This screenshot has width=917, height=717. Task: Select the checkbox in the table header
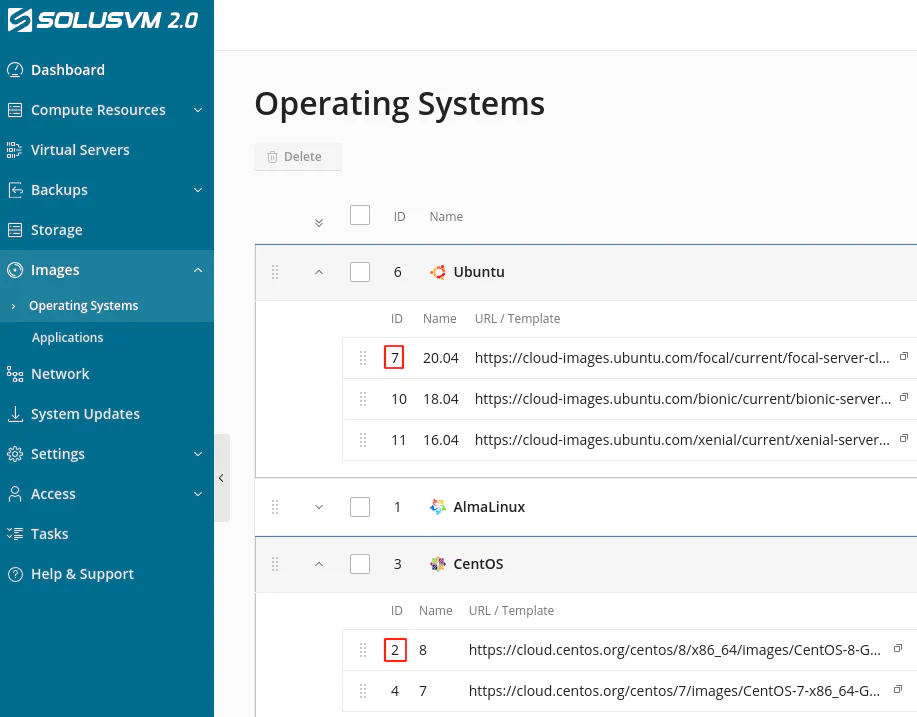(x=359, y=215)
